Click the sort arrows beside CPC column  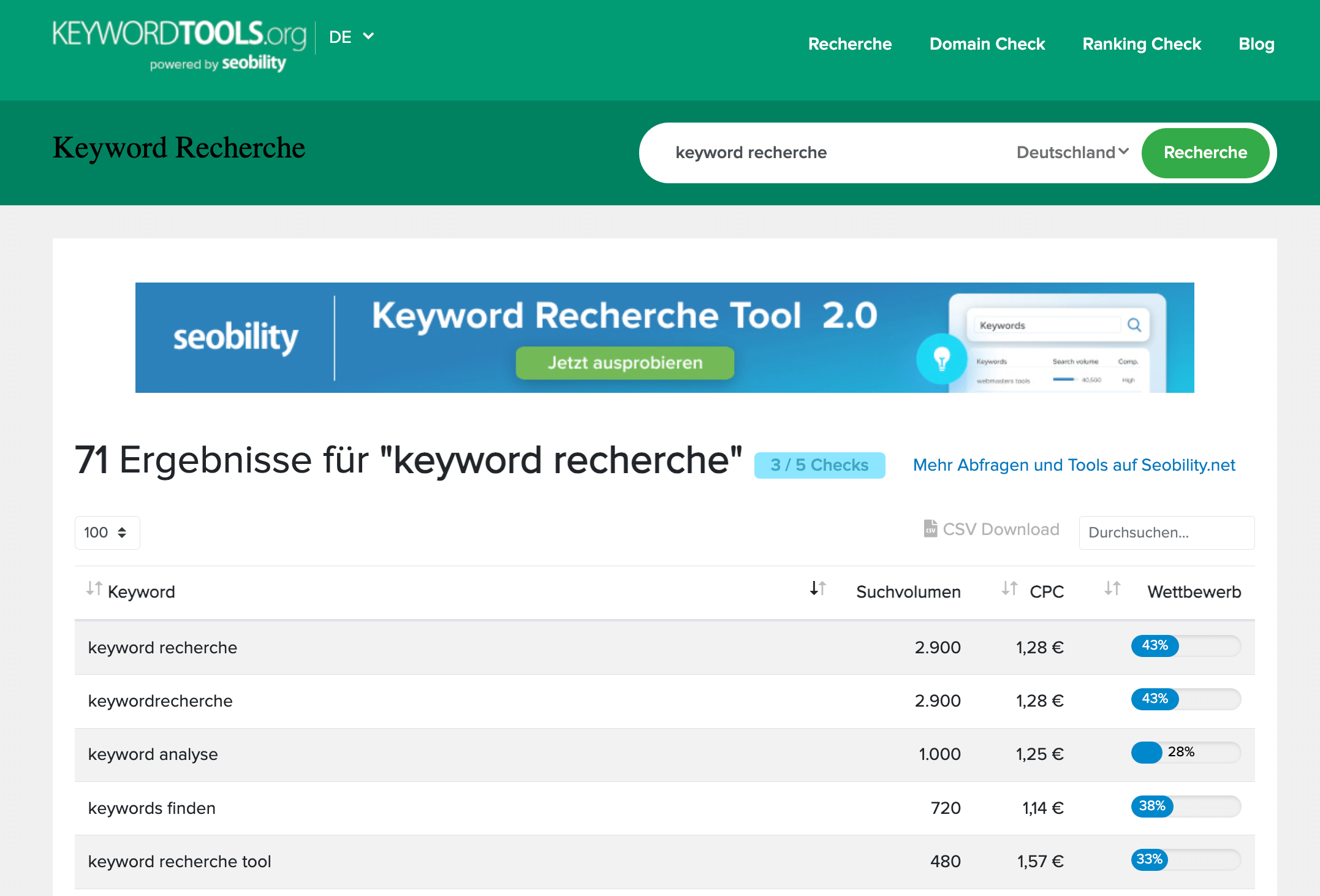tap(1009, 589)
